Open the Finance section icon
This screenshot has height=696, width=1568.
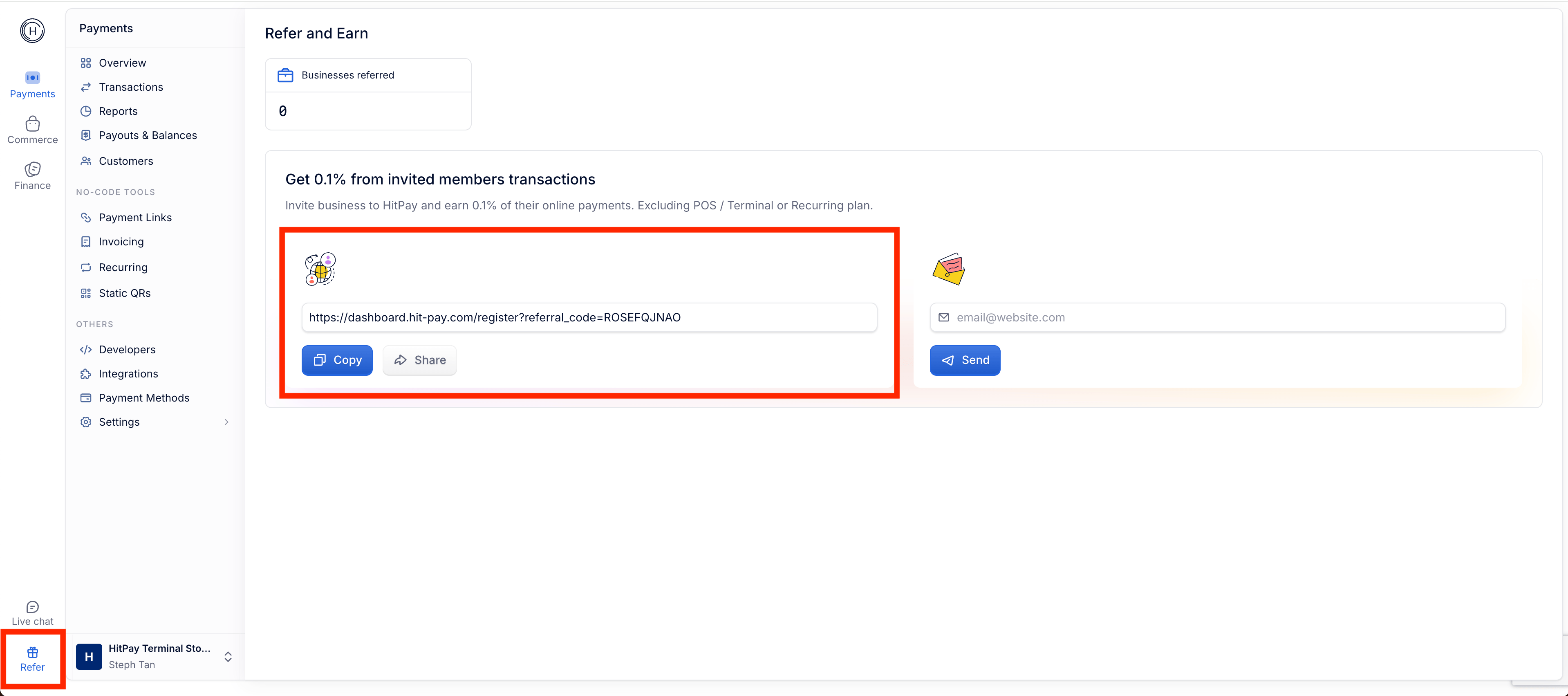pyautogui.click(x=32, y=169)
